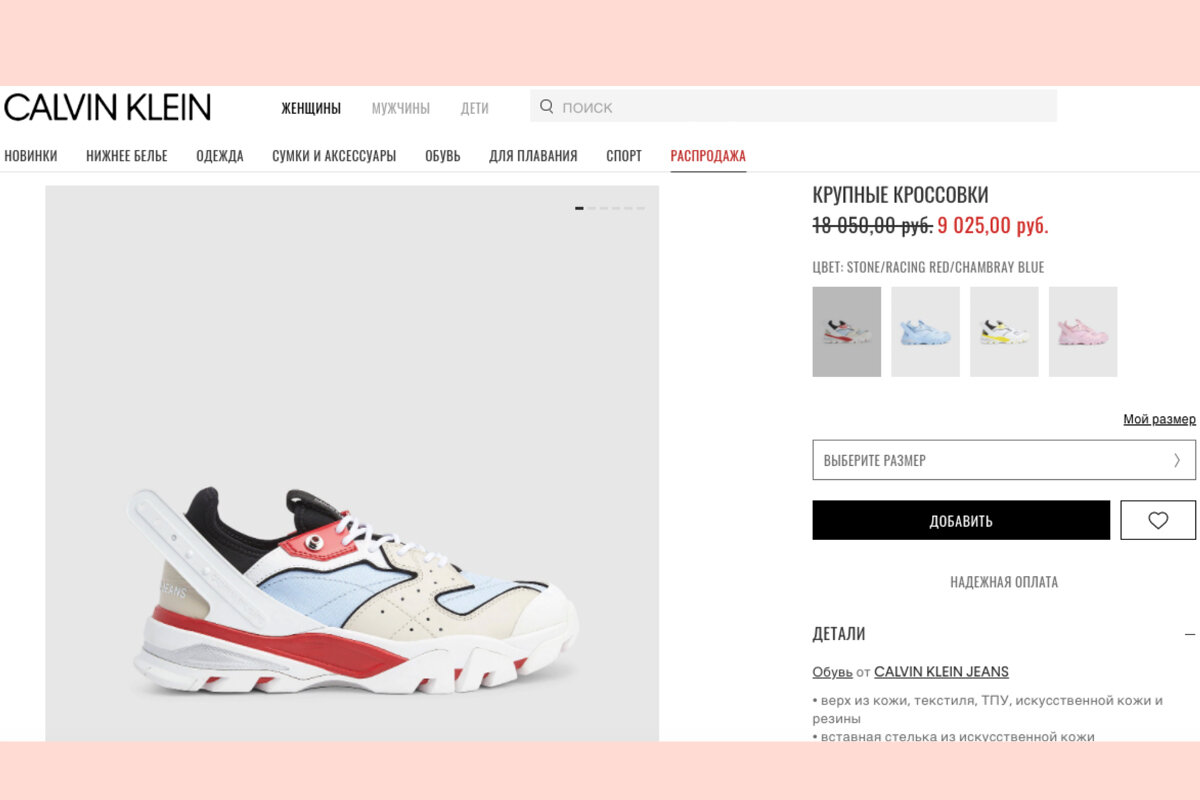The width and height of the screenshot is (1200, 800).
Task: Add sneakers to wishlist with heart icon
Action: (x=1158, y=520)
